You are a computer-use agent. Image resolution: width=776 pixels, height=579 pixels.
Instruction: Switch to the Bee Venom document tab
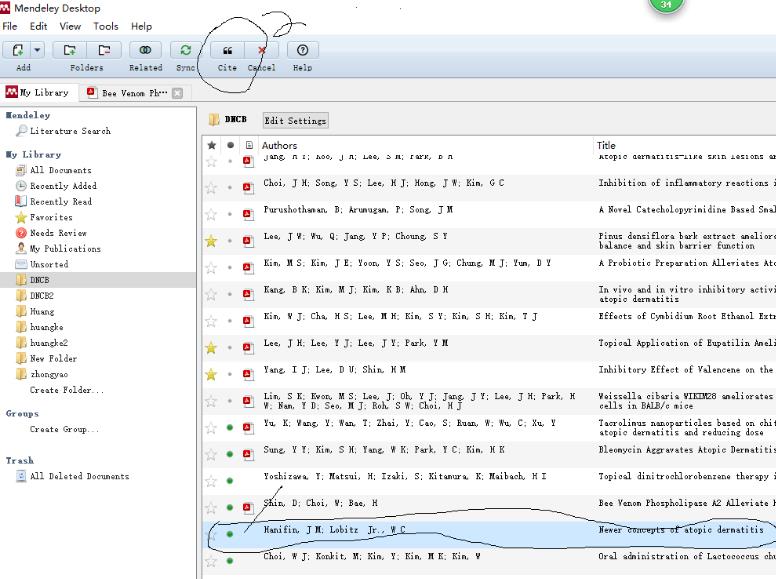point(130,93)
